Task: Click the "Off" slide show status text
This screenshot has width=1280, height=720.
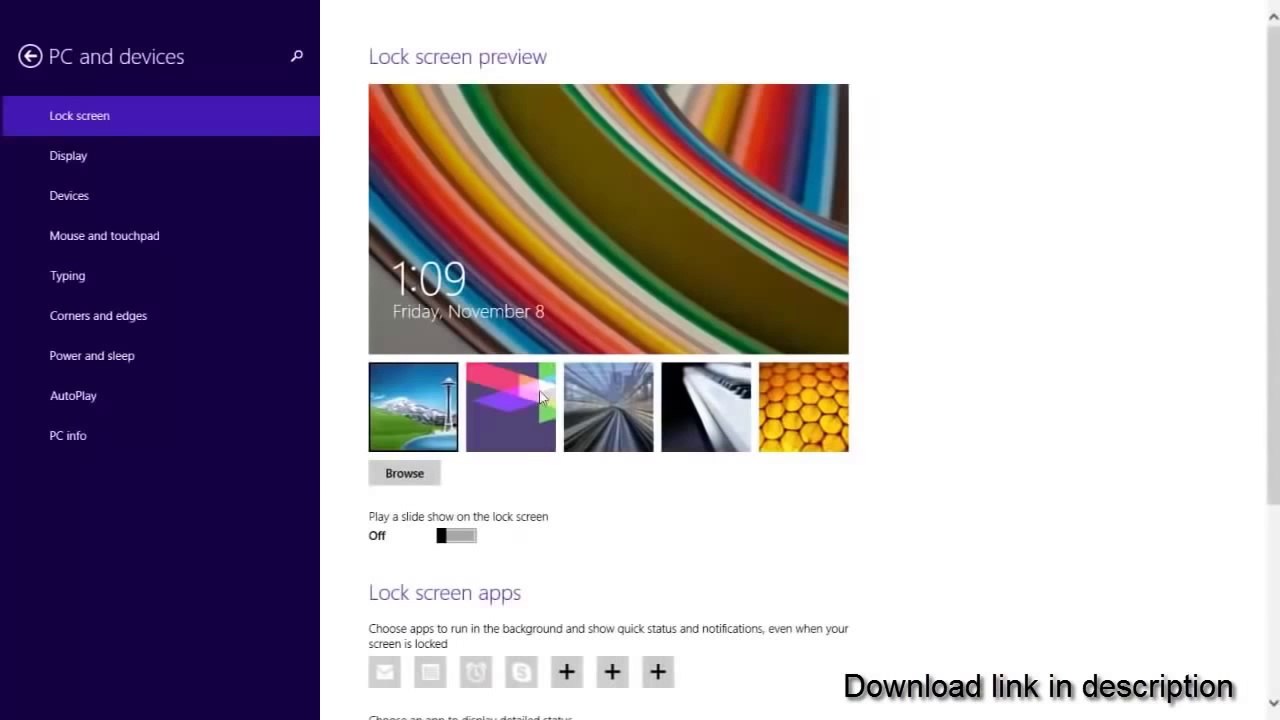Action: click(377, 536)
